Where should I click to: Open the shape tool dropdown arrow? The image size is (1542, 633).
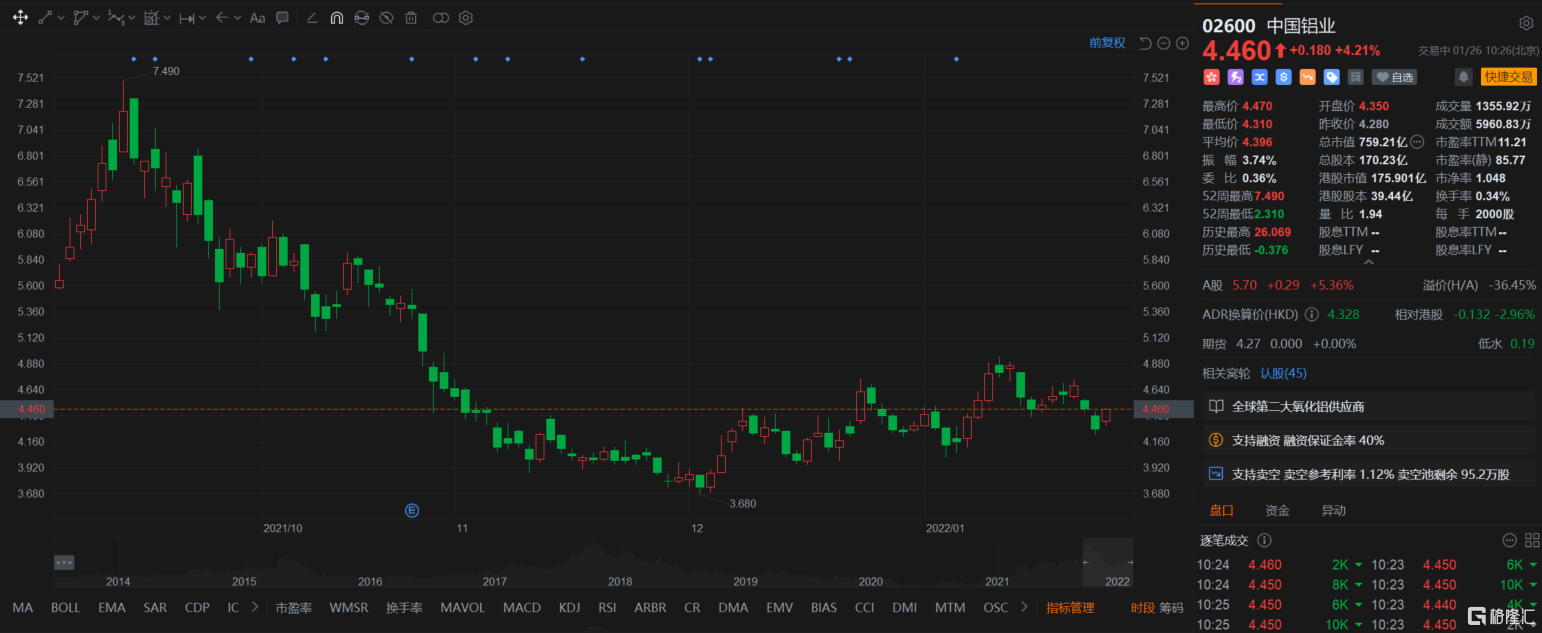coord(97,18)
